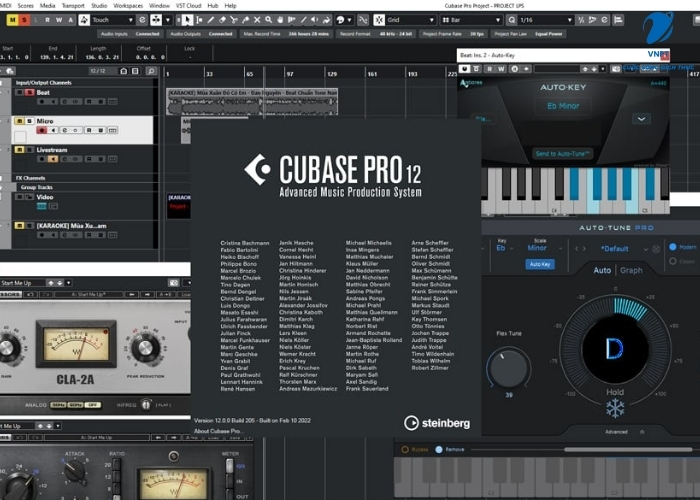The height and width of the screenshot is (500, 700).
Task: Click About Cubase Pro link
Action: pyautogui.click(x=219, y=431)
